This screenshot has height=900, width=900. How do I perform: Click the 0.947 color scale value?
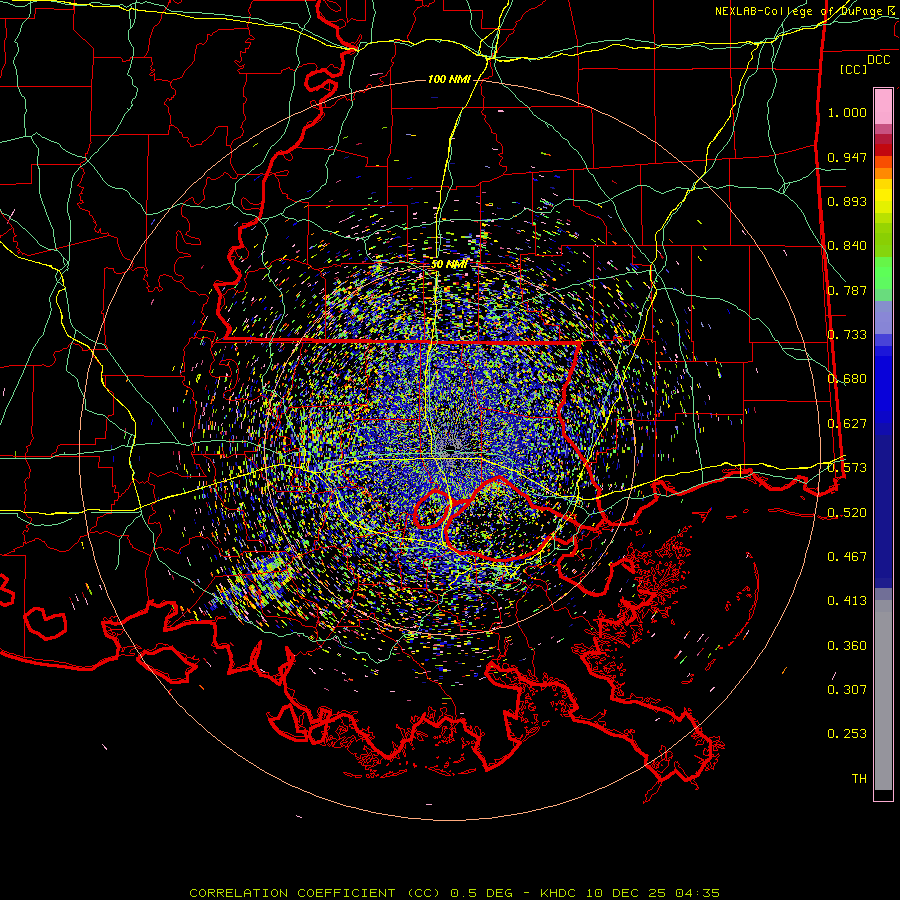[x=847, y=157]
